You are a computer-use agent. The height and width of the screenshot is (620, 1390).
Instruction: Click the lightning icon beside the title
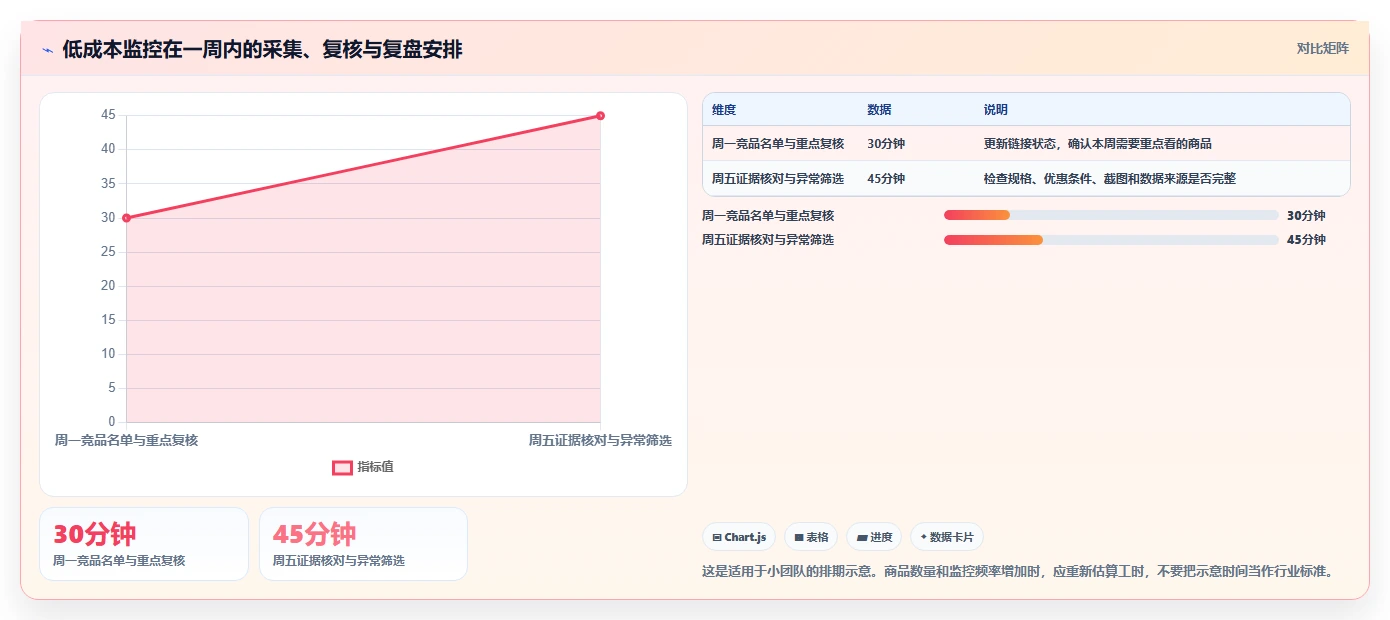coord(48,50)
